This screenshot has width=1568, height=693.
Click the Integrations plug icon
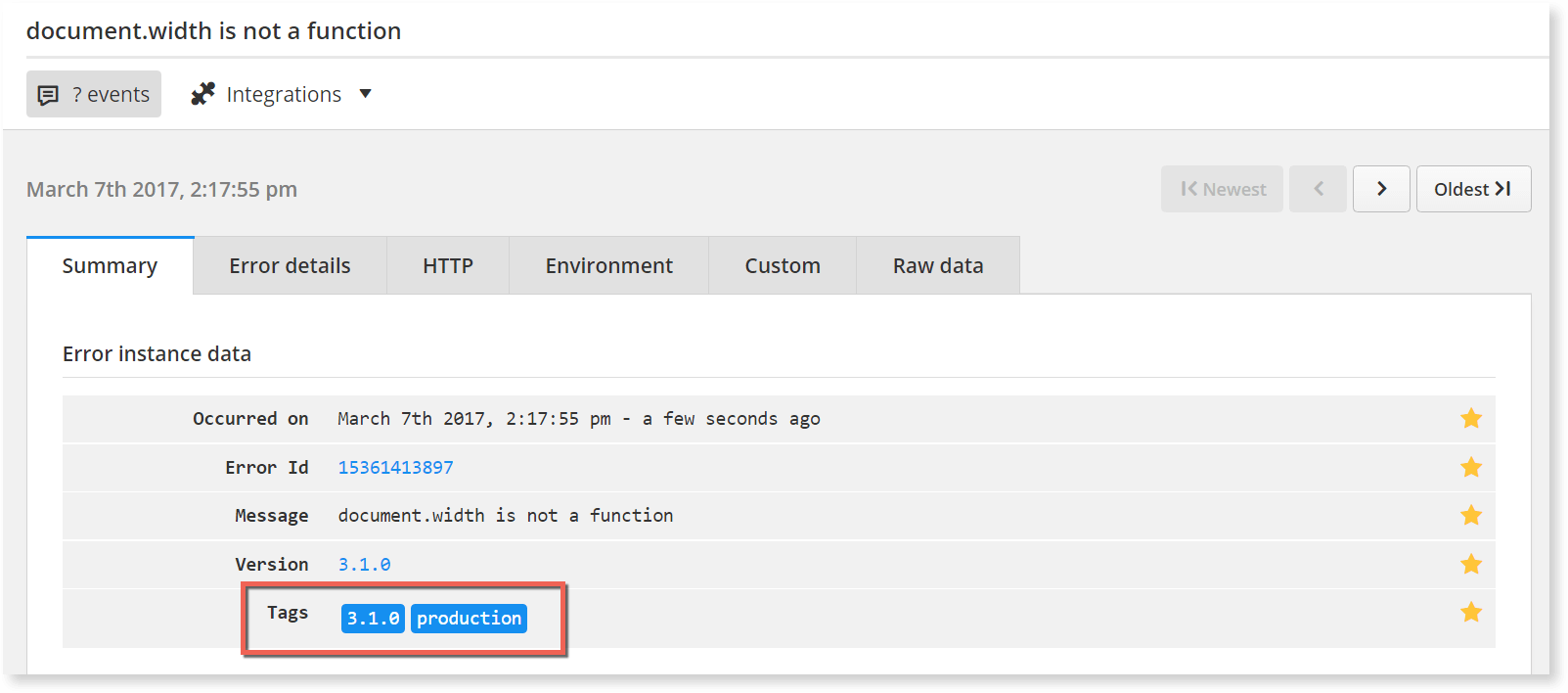coord(202,94)
